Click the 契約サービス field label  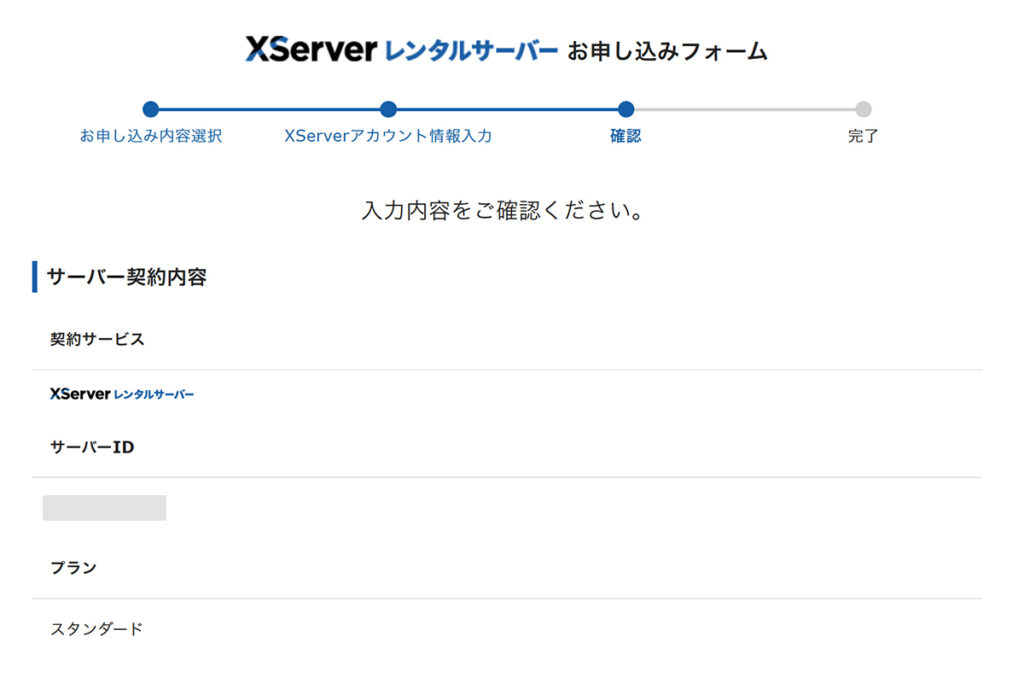click(x=97, y=339)
